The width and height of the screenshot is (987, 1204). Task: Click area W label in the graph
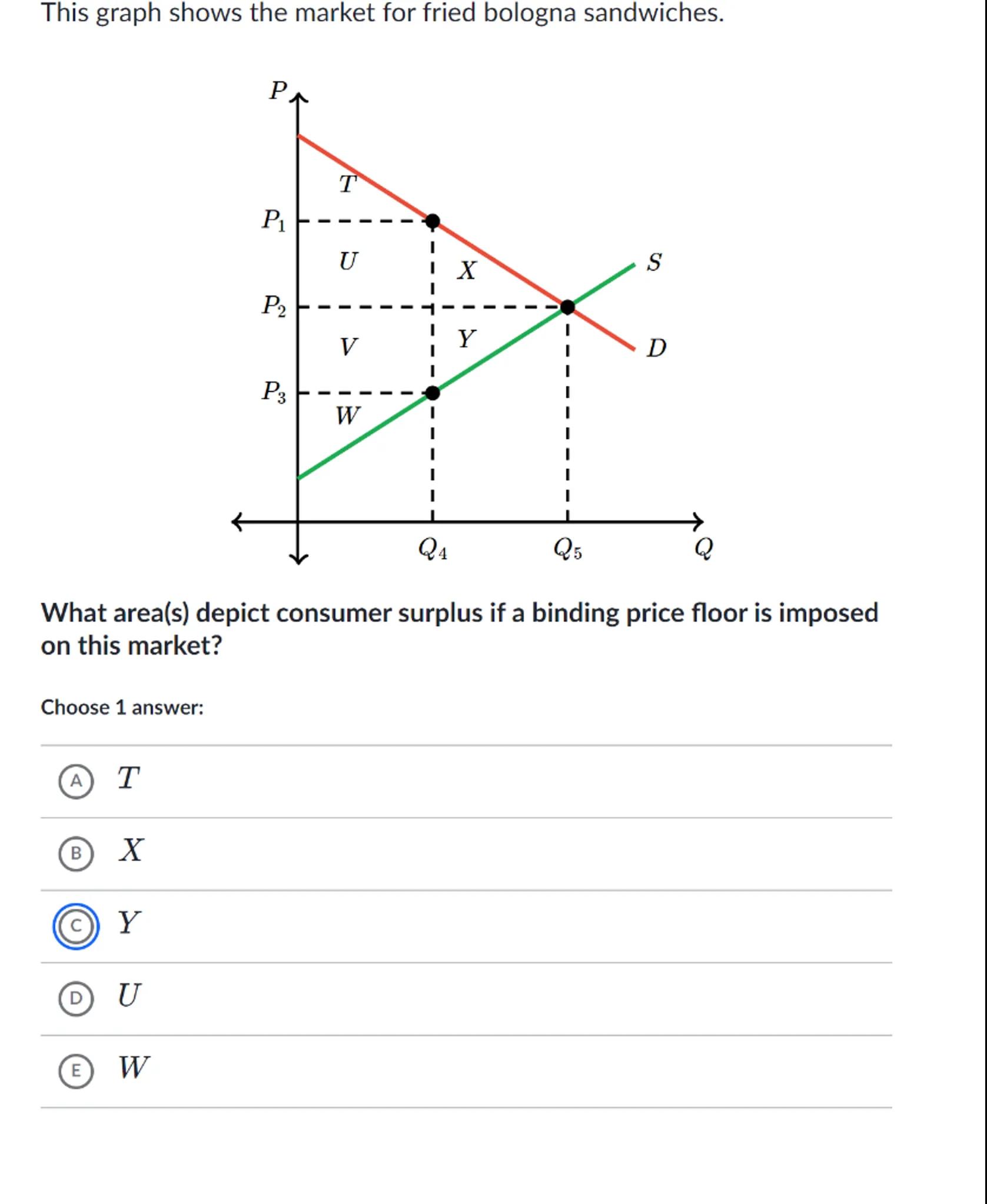[x=347, y=416]
